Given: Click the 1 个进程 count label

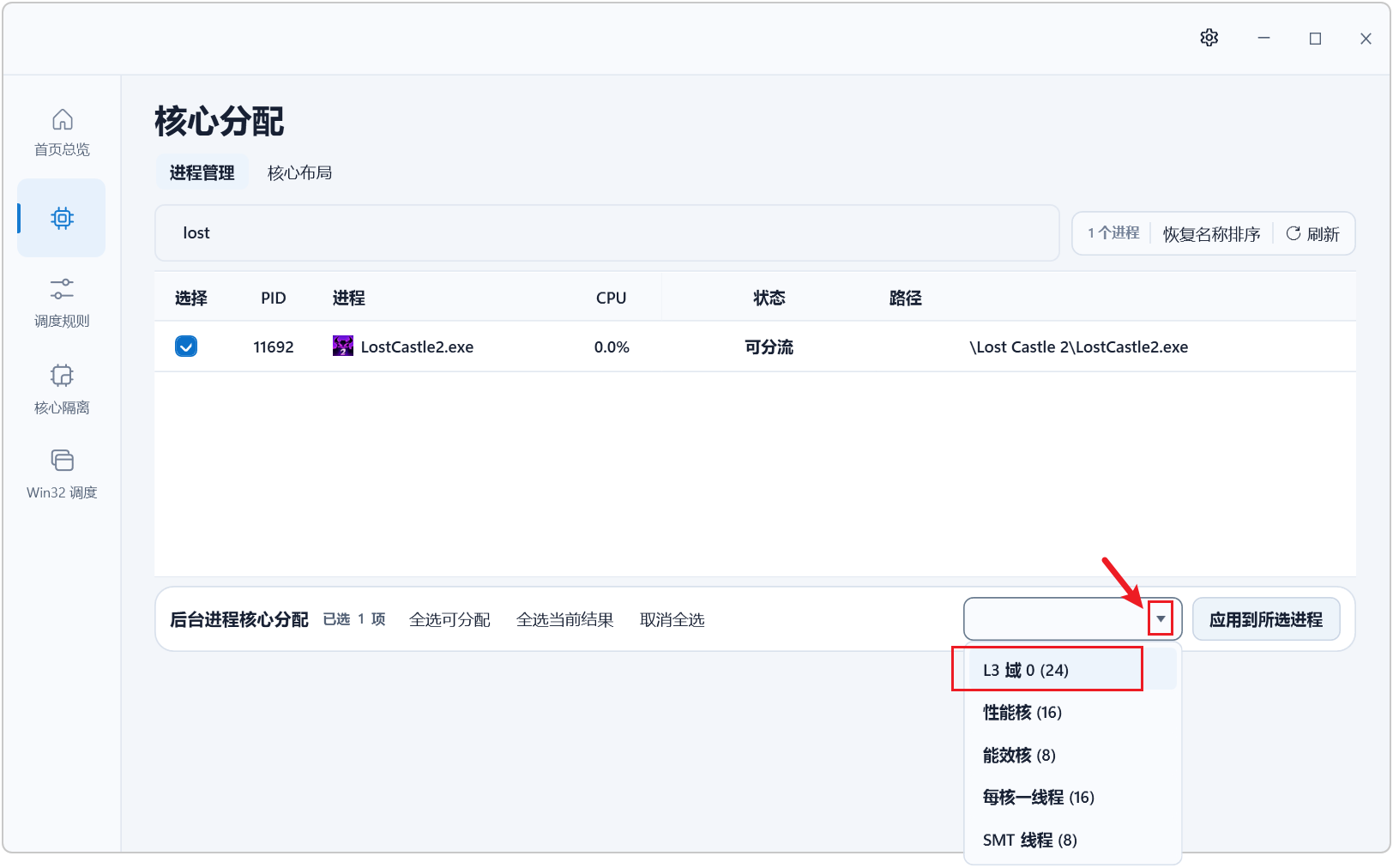Looking at the screenshot, I should (1113, 233).
